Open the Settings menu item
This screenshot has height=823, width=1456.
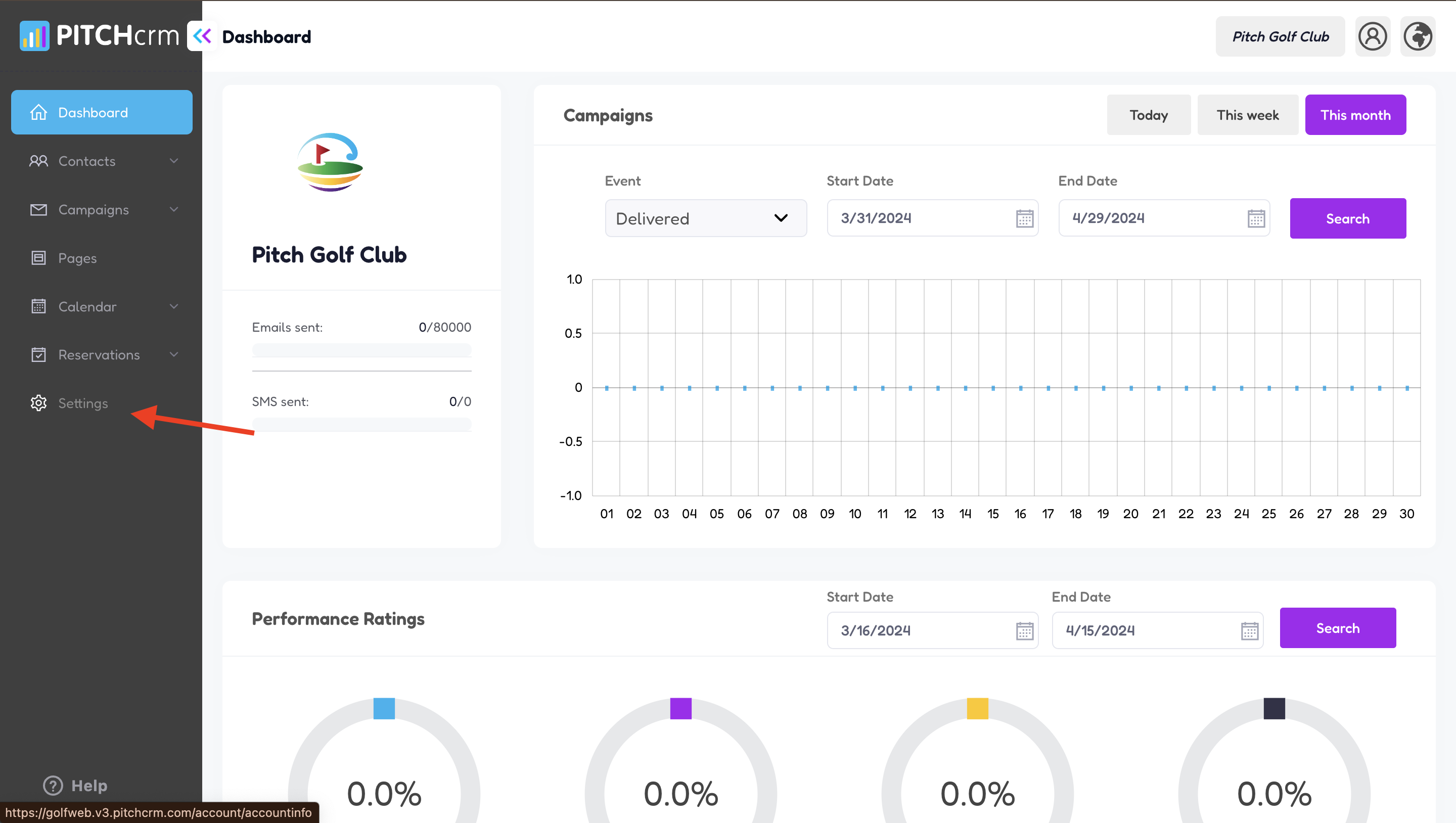pos(102,403)
